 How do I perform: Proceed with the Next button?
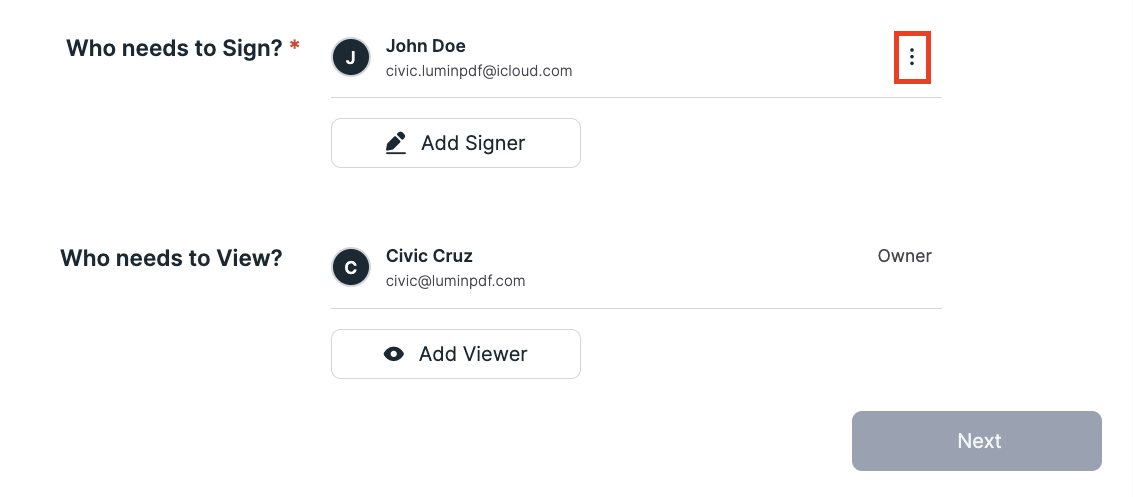coord(977,441)
